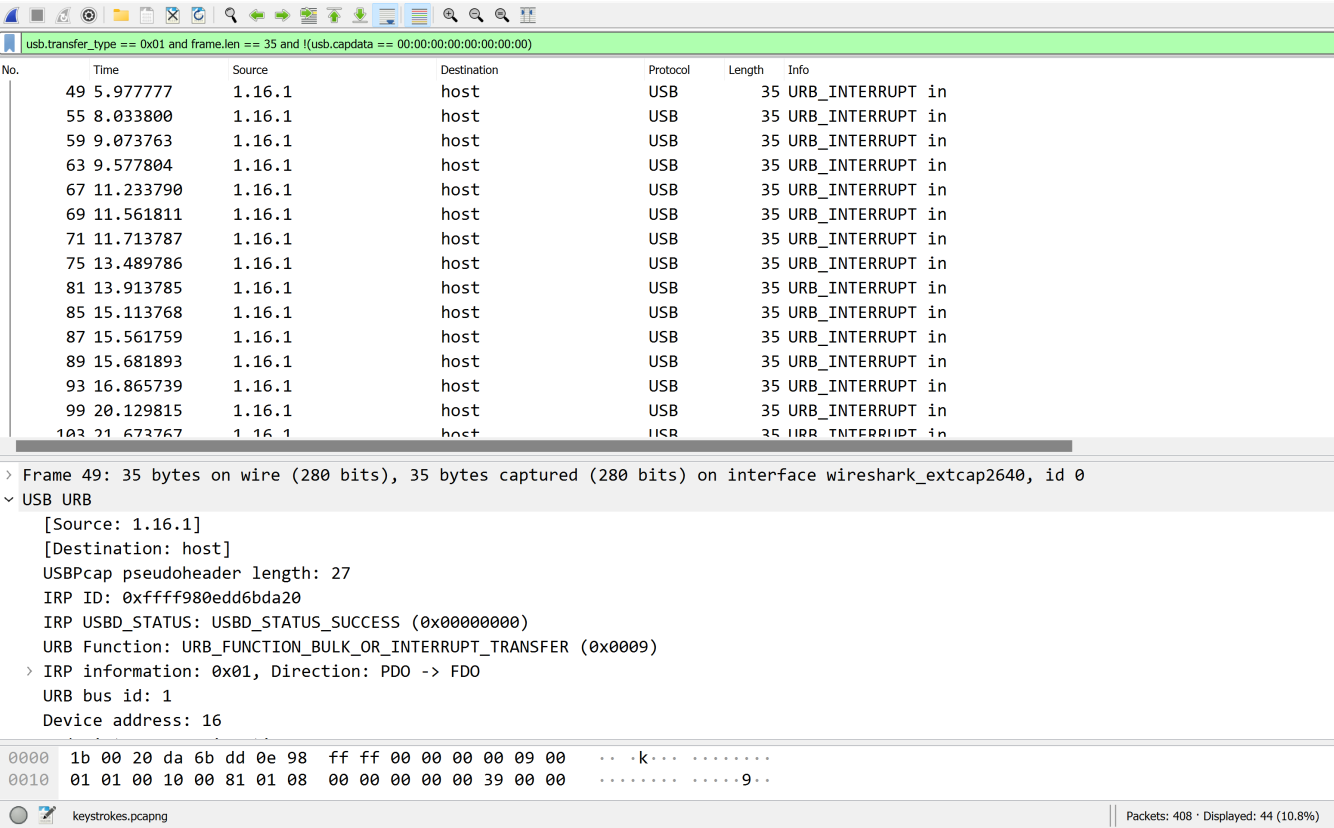Collapse the USB URB section
The height and width of the screenshot is (828, 1334).
[x=9, y=500]
